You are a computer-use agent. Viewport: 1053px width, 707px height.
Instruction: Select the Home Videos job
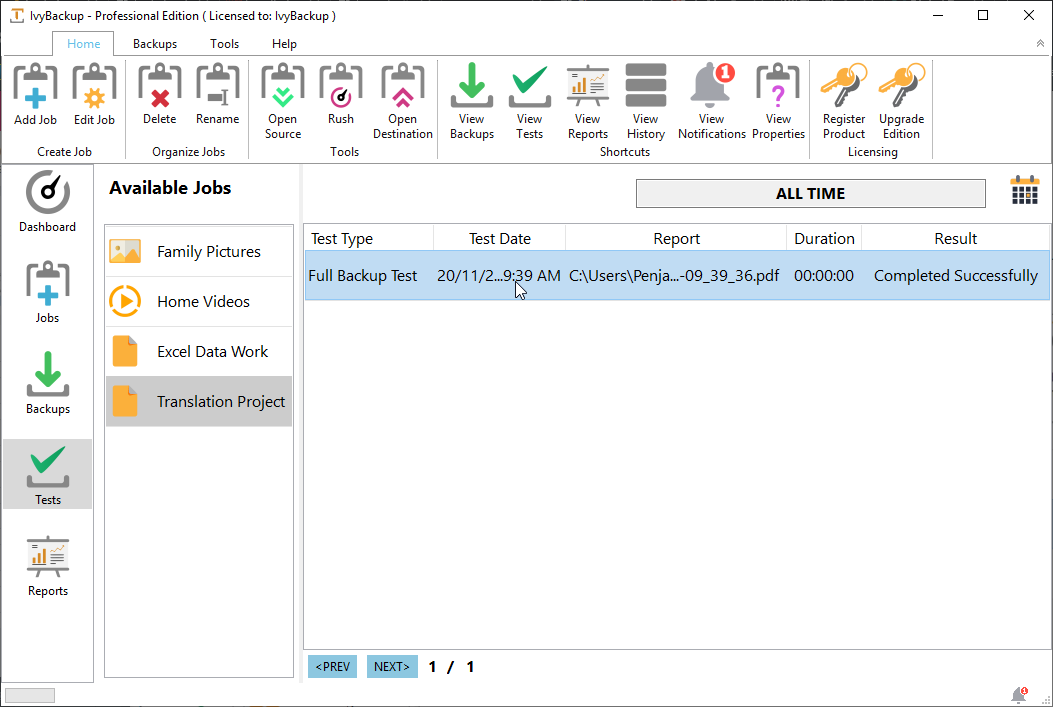[199, 301]
